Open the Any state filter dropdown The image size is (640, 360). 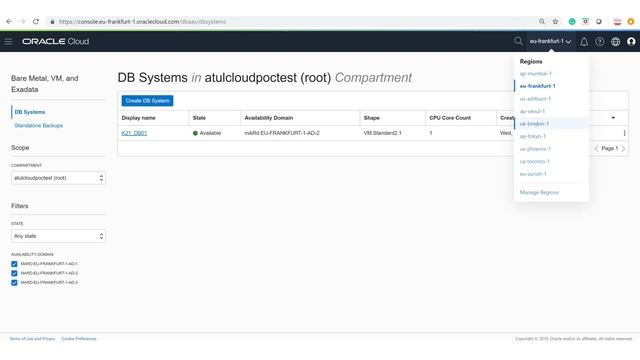pos(58,236)
